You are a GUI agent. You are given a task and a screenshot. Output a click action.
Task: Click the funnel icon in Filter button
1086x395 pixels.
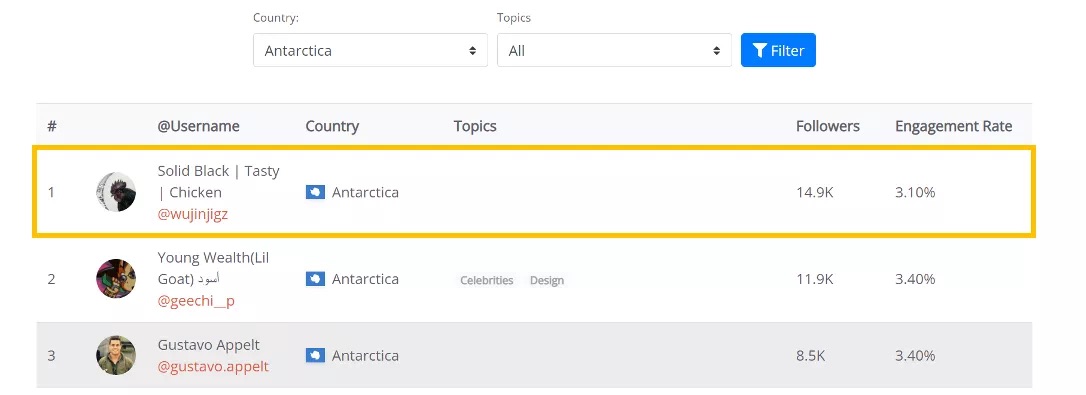pyautogui.click(x=760, y=51)
